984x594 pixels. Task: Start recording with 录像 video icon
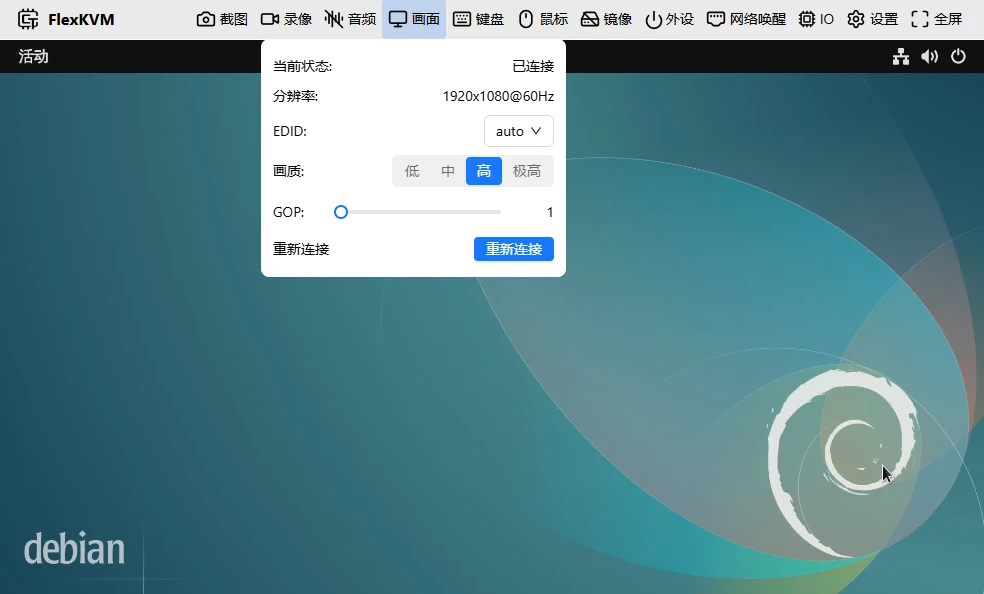point(270,19)
